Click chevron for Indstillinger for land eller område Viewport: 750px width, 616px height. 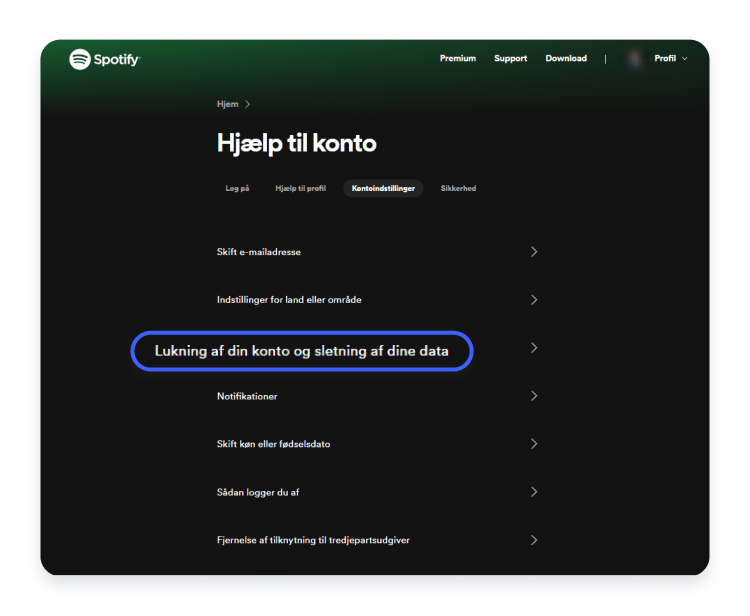click(534, 300)
